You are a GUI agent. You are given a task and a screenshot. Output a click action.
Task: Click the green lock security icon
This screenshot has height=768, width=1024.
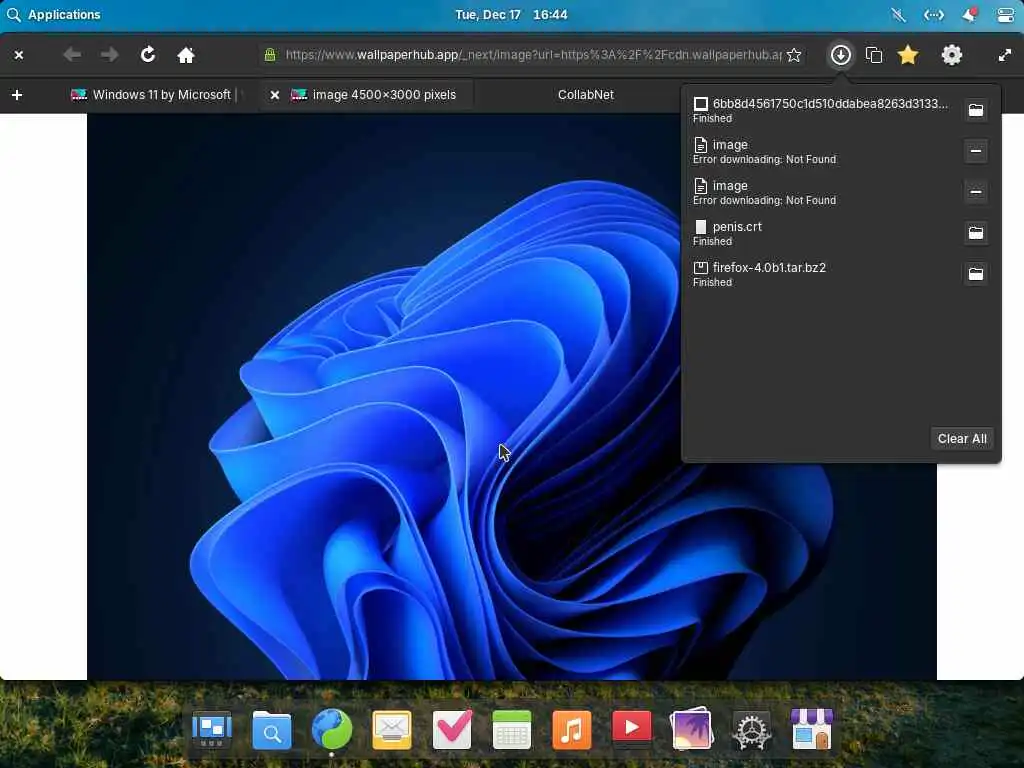point(270,55)
